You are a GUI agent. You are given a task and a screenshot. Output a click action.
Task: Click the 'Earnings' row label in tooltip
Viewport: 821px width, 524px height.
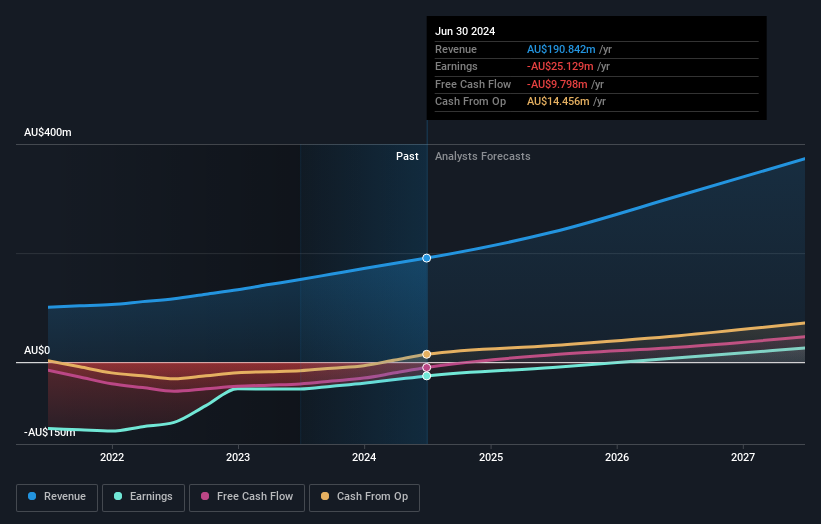click(x=456, y=66)
